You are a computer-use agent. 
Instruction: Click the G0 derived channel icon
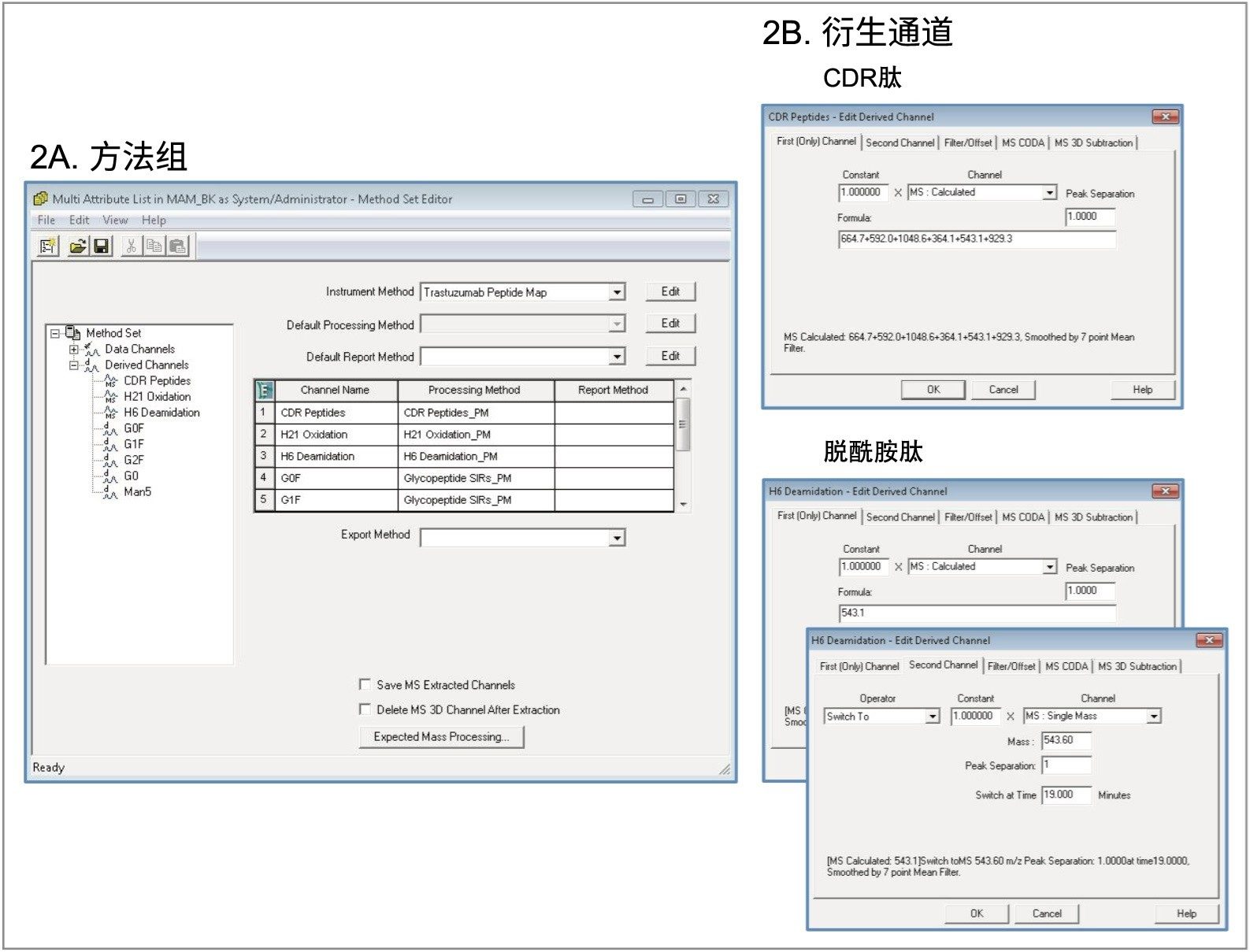[x=110, y=476]
